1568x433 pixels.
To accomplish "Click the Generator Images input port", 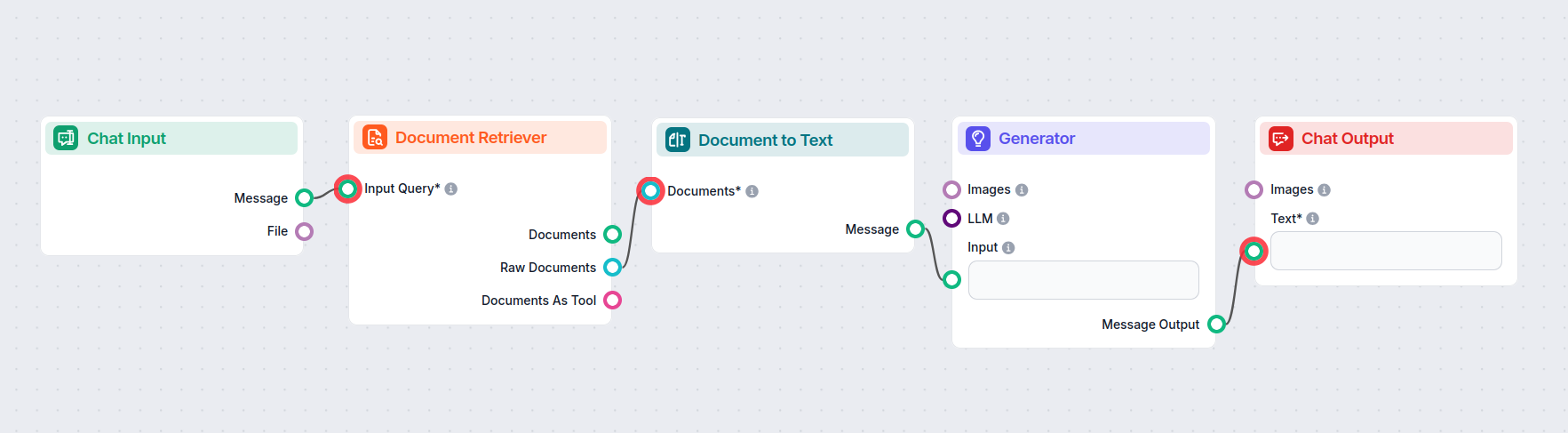I will coord(952,189).
